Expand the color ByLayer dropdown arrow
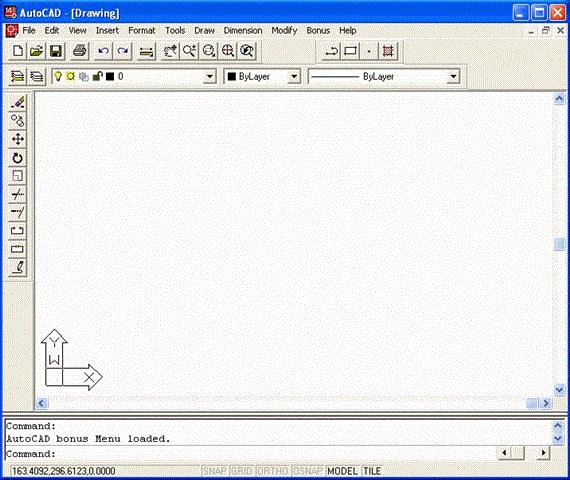 [294, 77]
